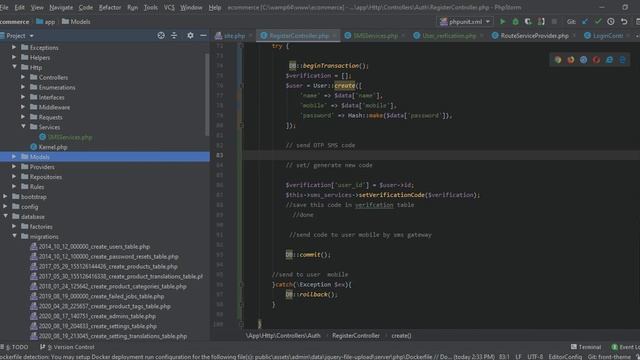Viewport: 640px width, 360px height.
Task: Expand the Providers folder
Action: pyautogui.click(x=14, y=167)
